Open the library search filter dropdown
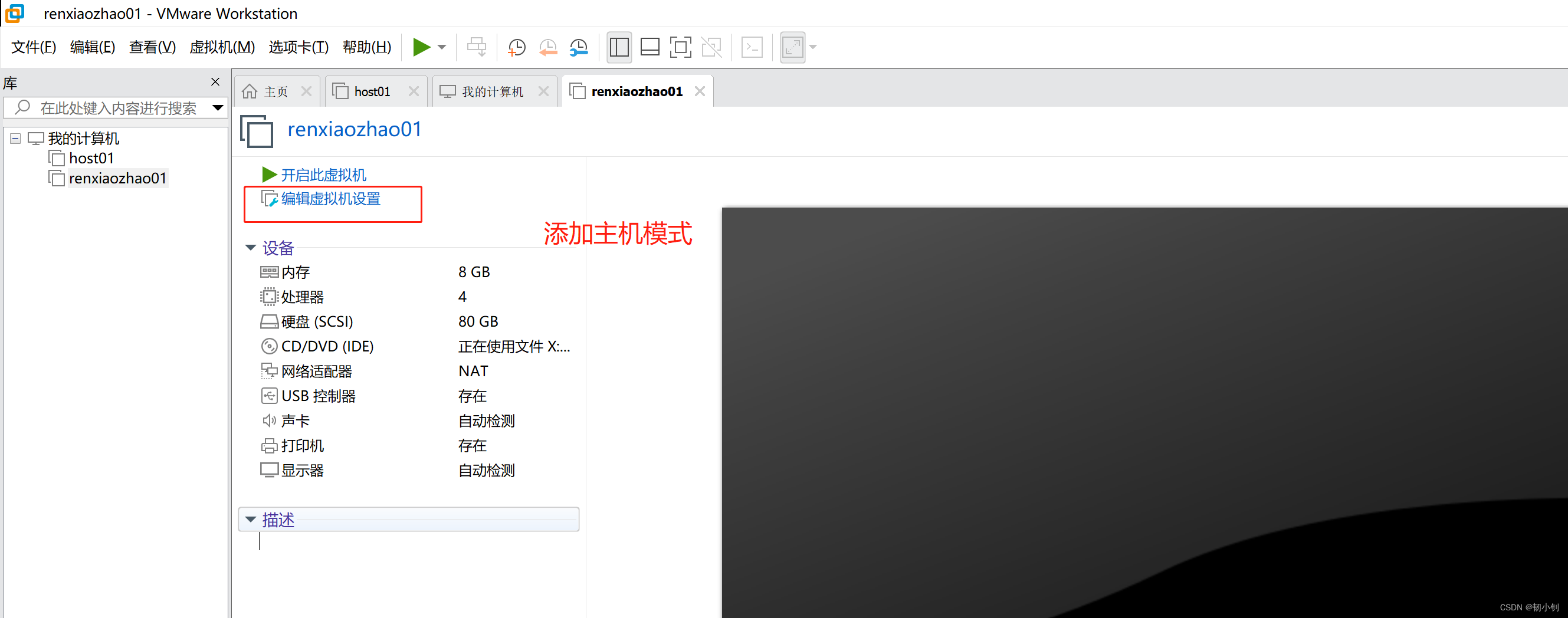Viewport: 1568px width, 618px height. (x=217, y=109)
